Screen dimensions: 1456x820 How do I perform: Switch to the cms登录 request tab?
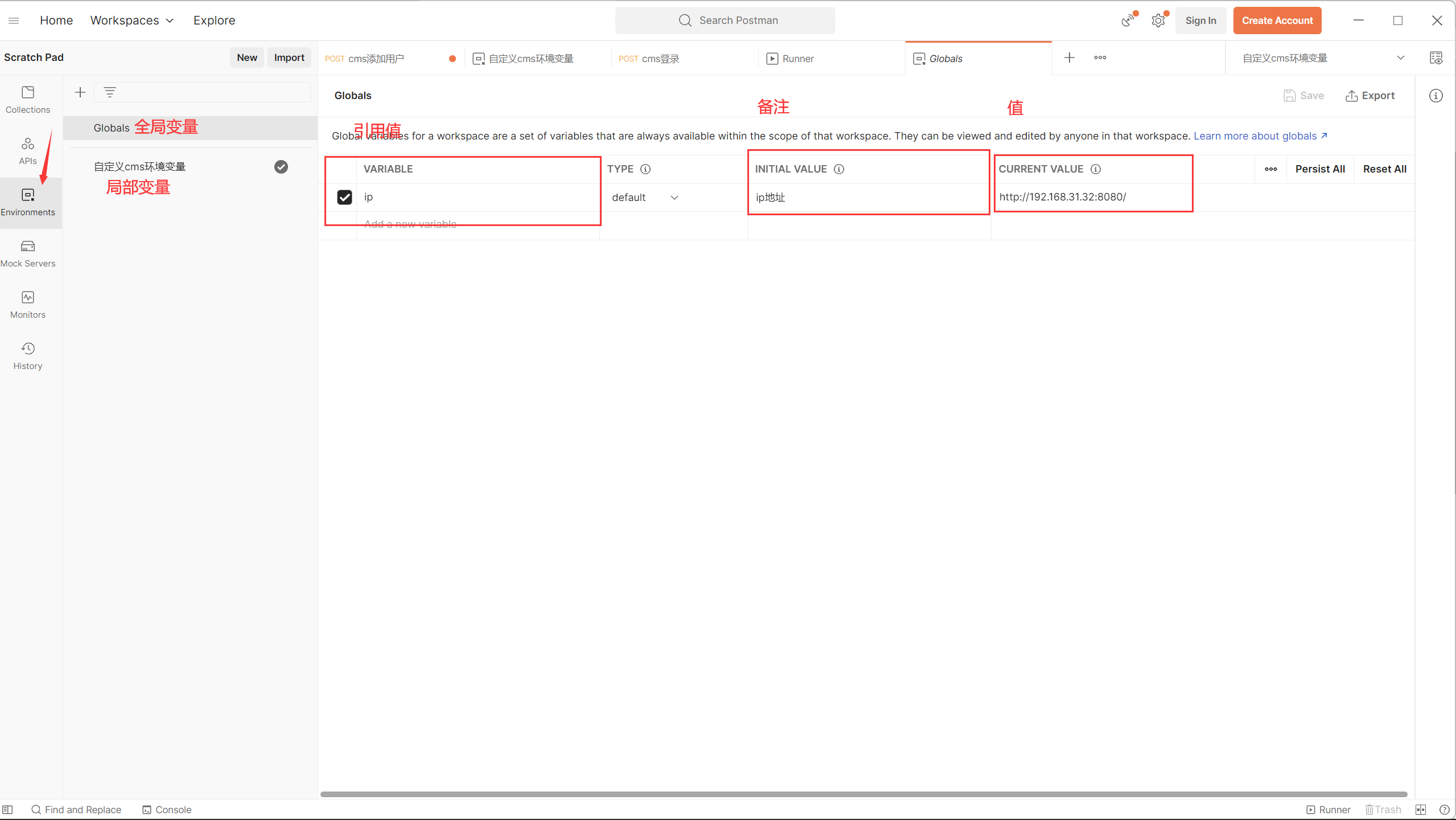click(x=660, y=59)
